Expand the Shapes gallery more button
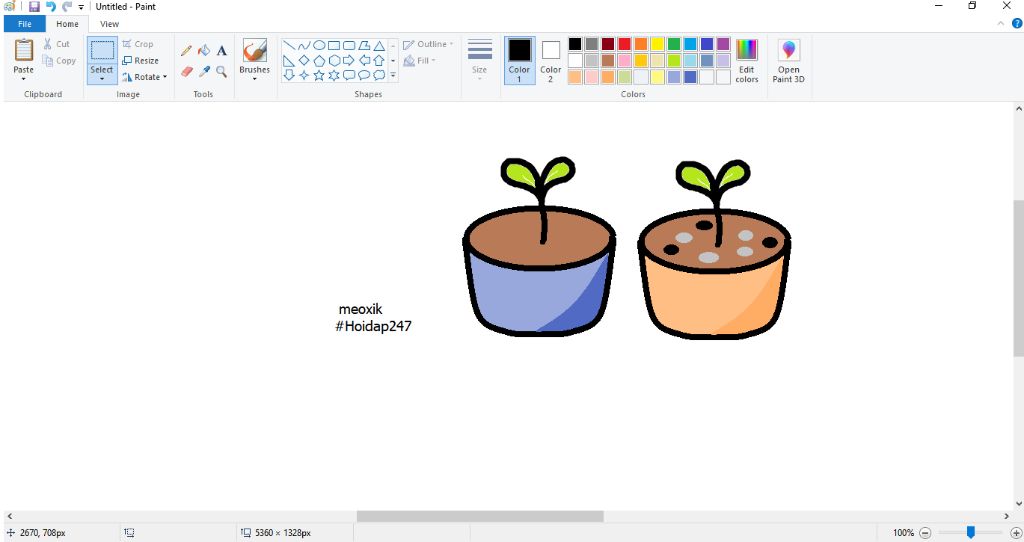The height and width of the screenshot is (542, 1024). [x=393, y=75]
